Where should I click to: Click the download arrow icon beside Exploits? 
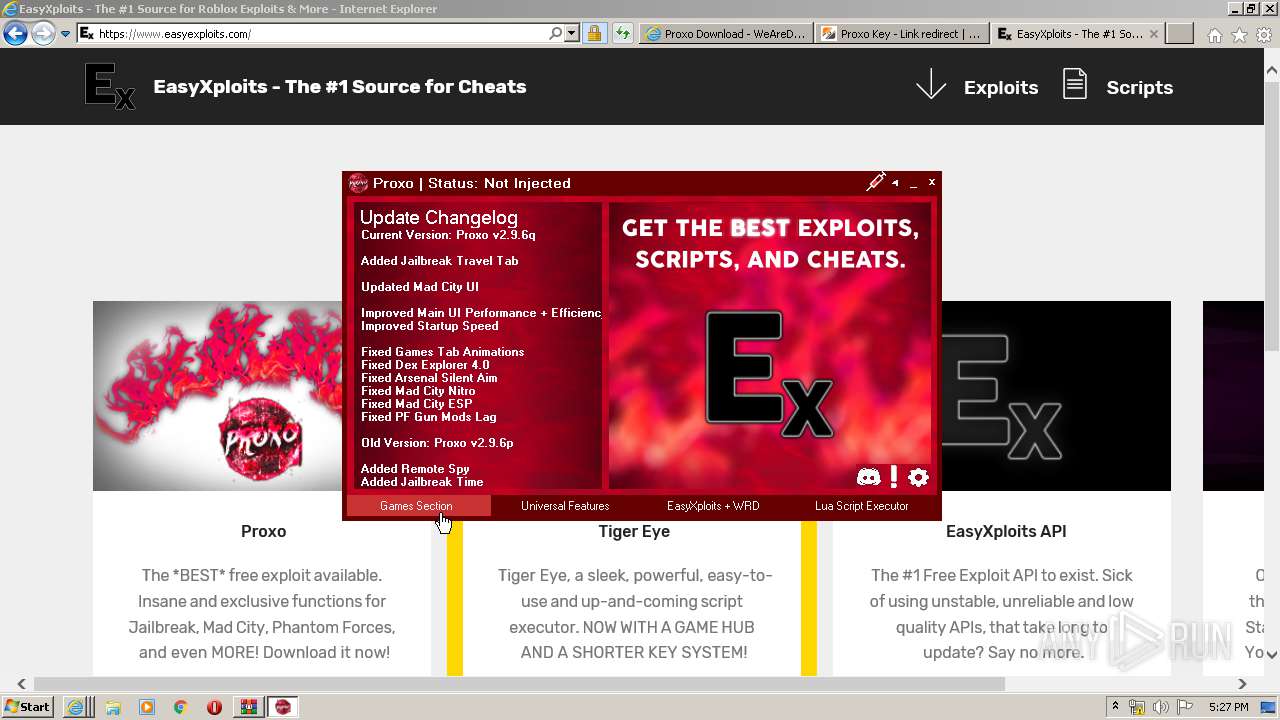(931, 85)
